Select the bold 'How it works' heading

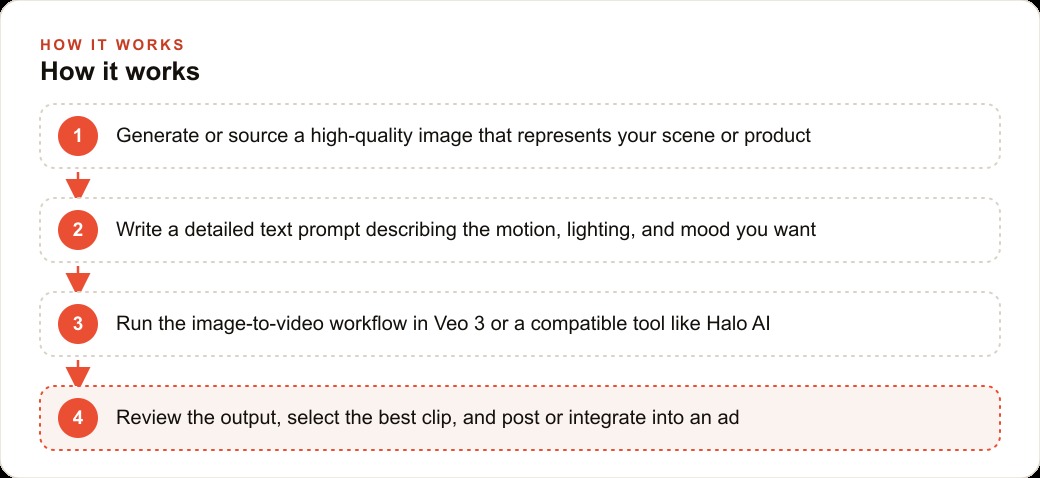click(x=120, y=71)
